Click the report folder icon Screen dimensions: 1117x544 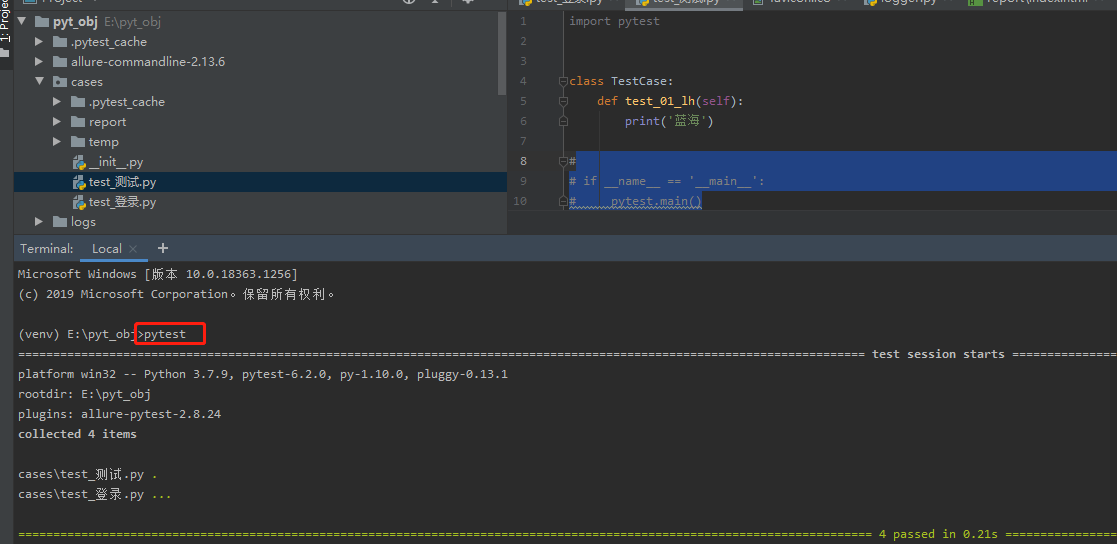[x=78, y=122]
